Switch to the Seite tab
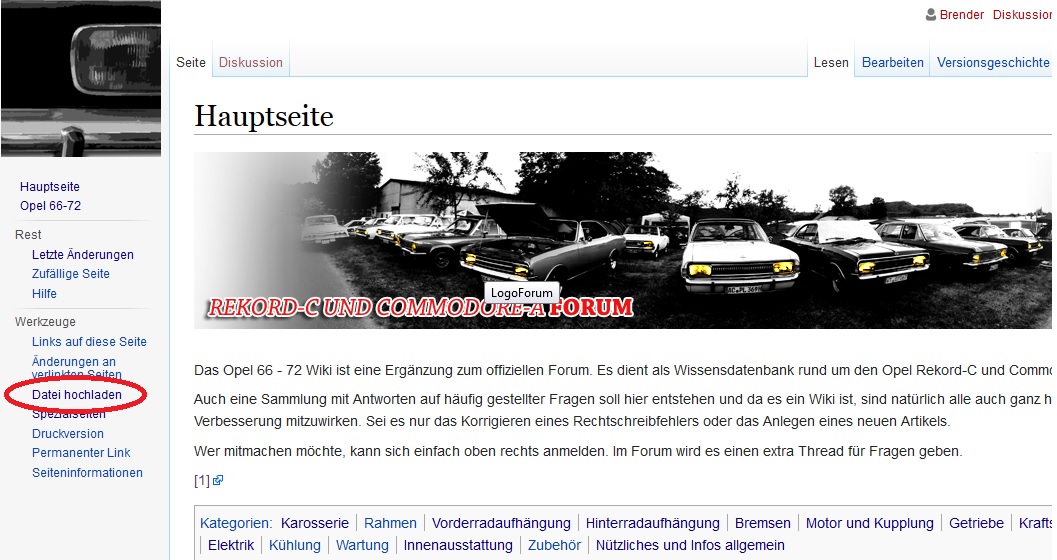This screenshot has width=1057, height=560. [x=191, y=63]
